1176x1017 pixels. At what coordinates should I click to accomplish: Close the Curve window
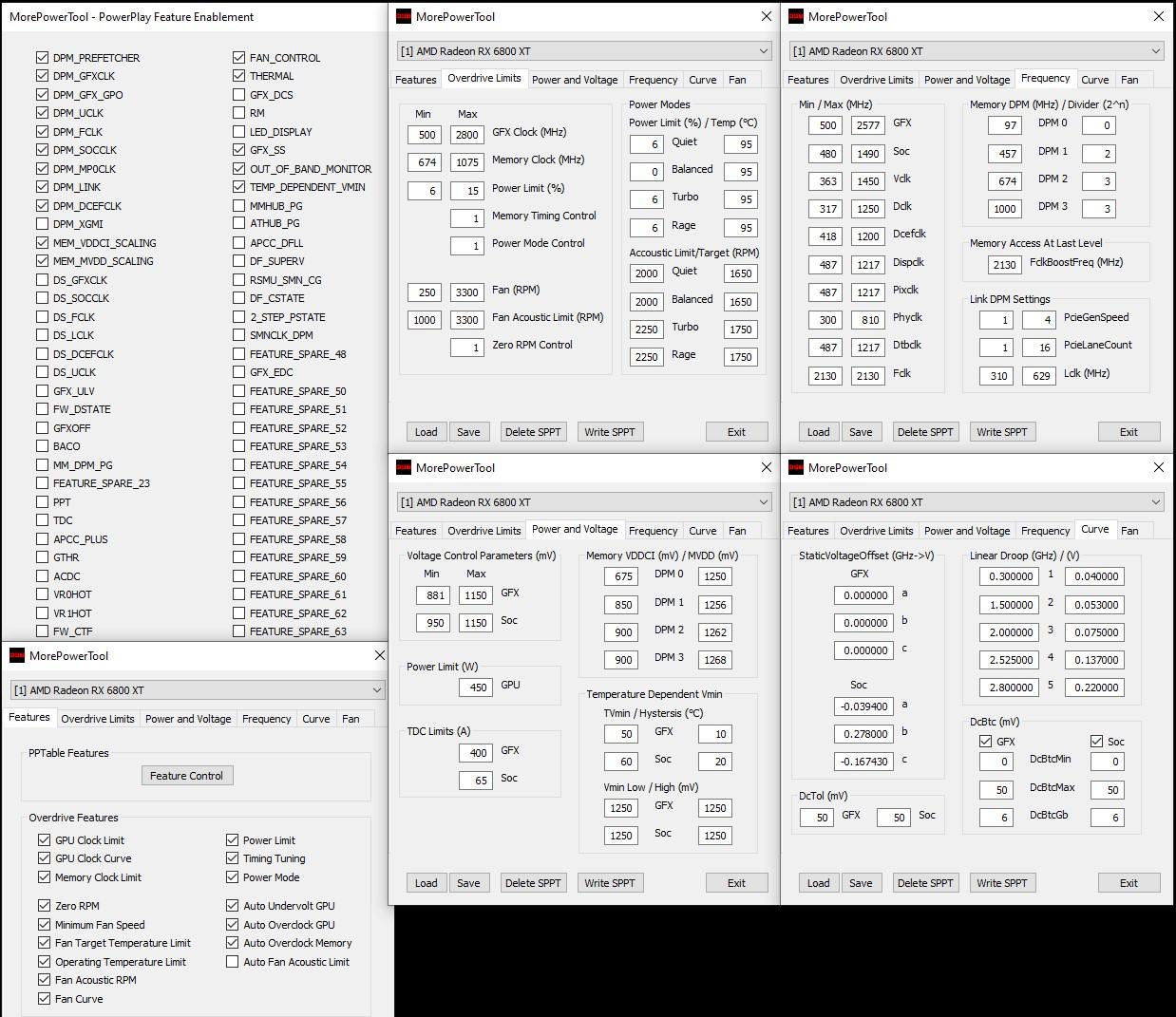click(1158, 467)
